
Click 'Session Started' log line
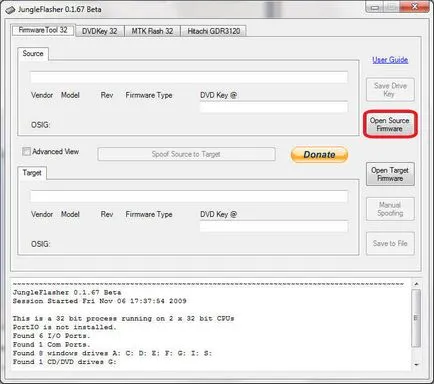click(99, 301)
